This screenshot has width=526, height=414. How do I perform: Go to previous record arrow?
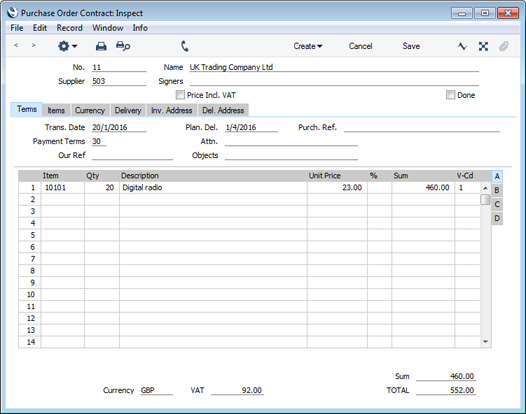tap(16, 45)
